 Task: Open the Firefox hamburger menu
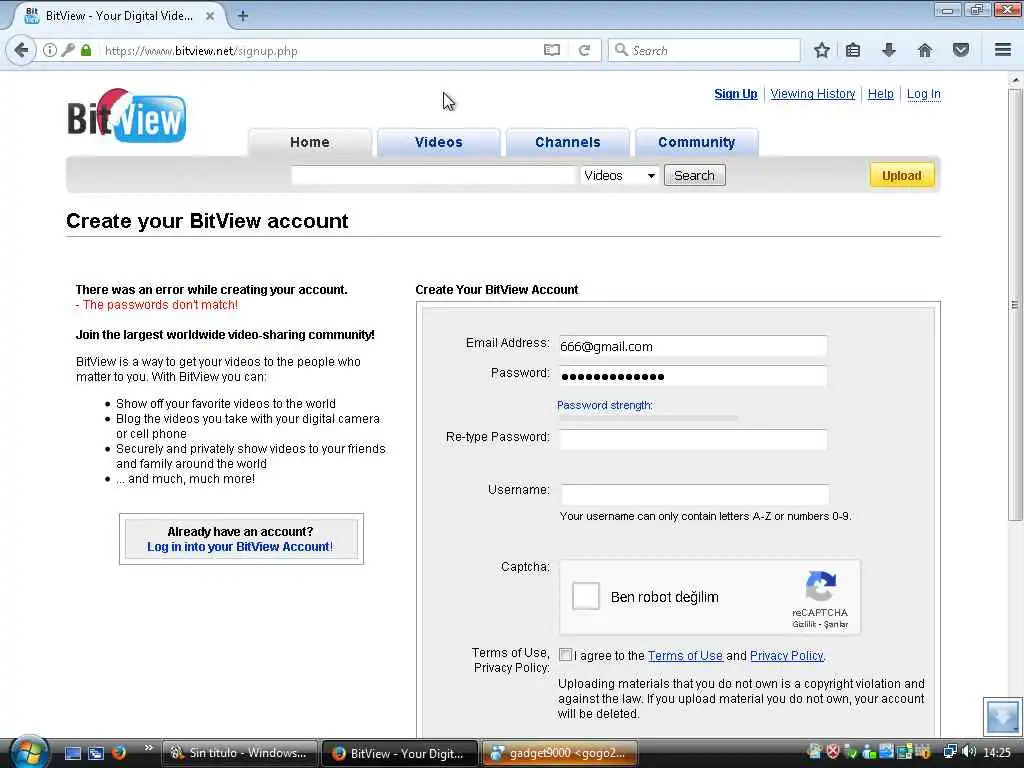coord(1003,50)
